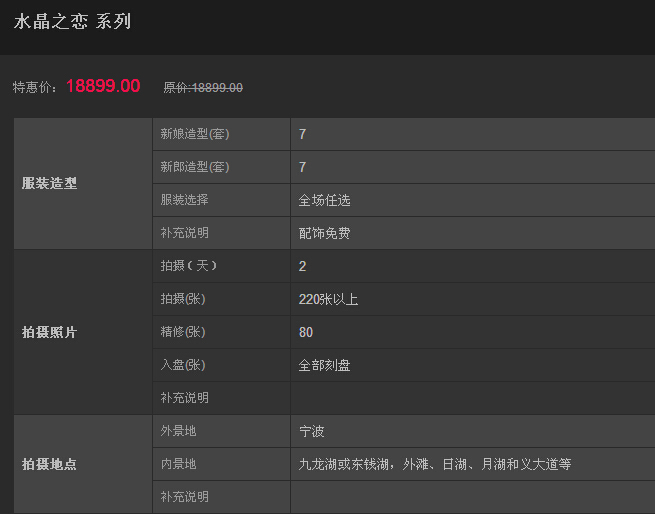Select the 220张以上 value cell

pyautogui.click(x=473, y=299)
